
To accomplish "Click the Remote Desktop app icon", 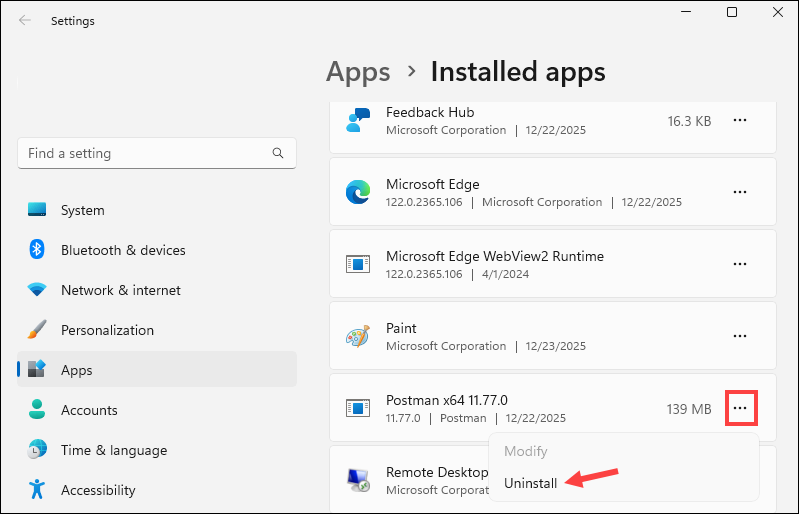I will click(x=358, y=480).
